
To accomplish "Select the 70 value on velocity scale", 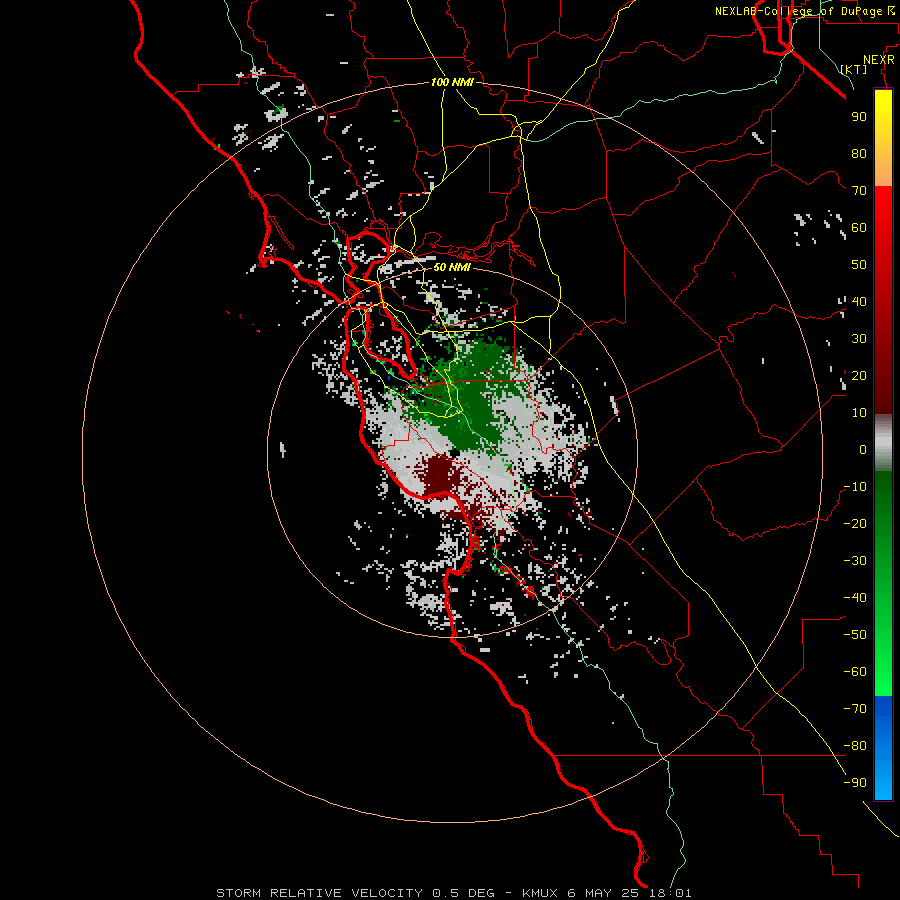I will coord(859,191).
